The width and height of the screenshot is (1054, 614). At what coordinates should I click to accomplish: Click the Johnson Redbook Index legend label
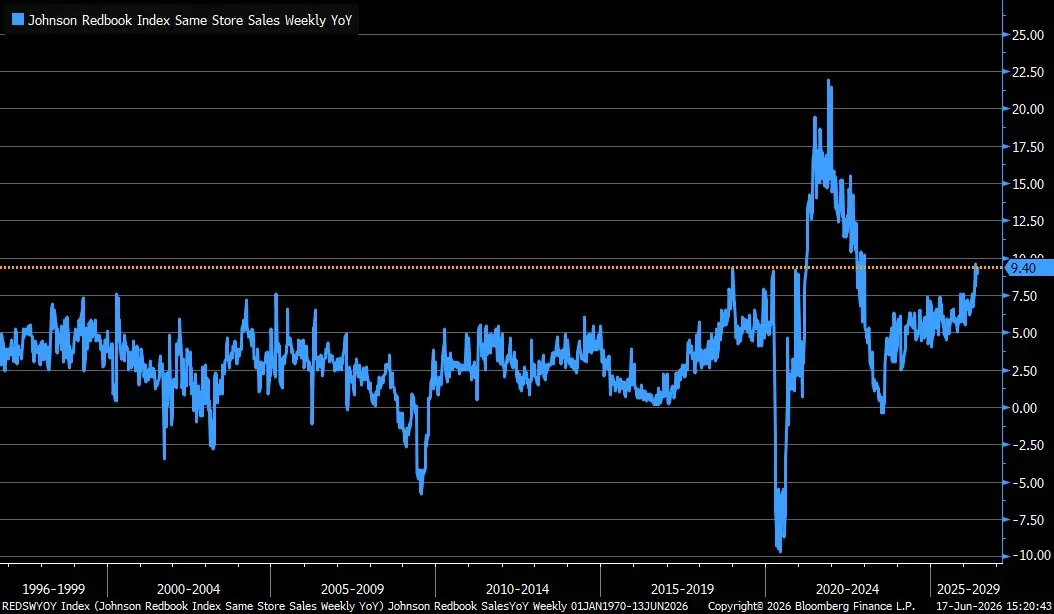(x=190, y=20)
